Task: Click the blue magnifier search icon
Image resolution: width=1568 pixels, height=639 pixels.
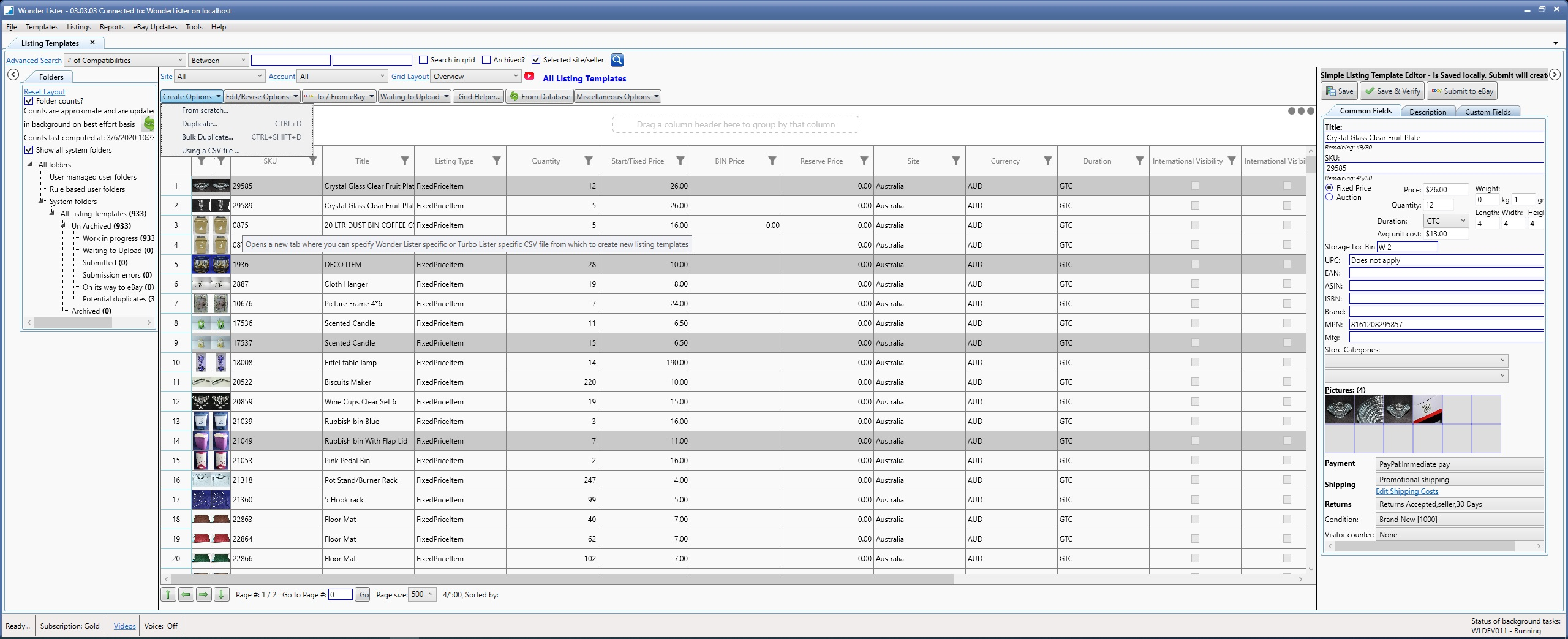Action: (617, 60)
